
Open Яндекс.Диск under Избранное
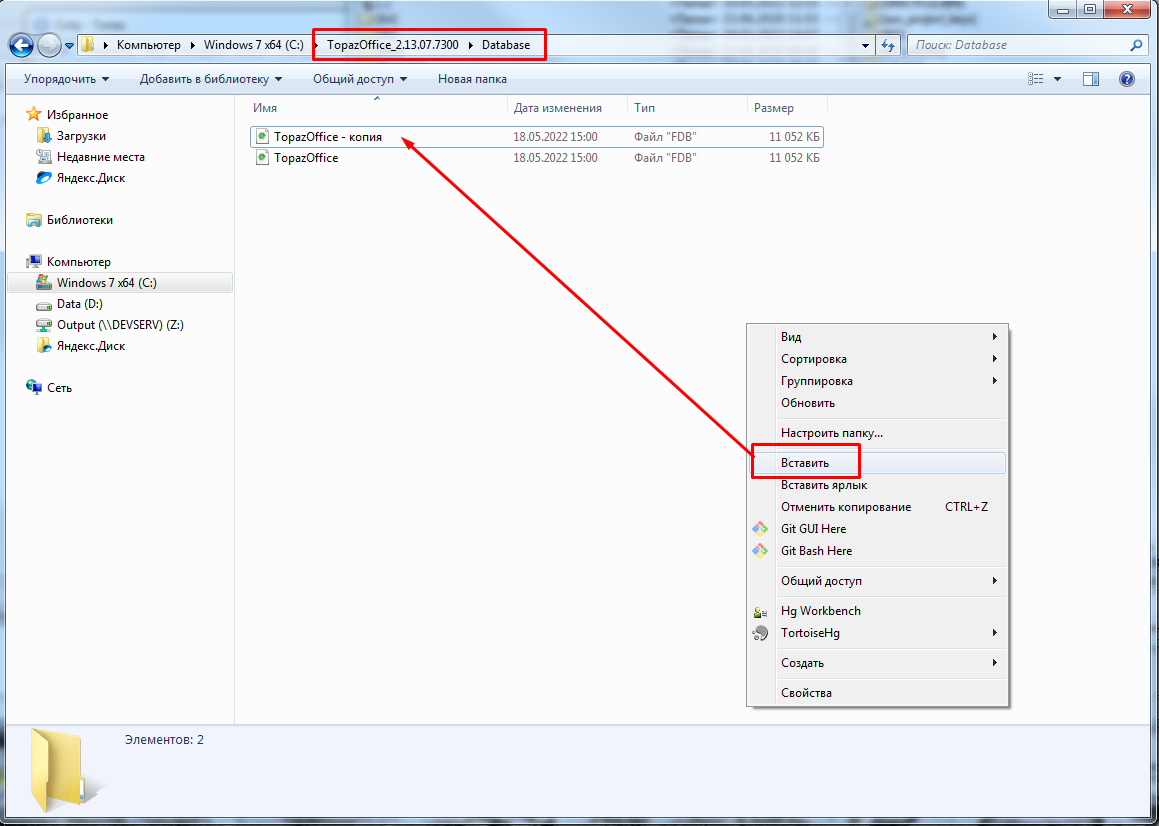(91, 178)
